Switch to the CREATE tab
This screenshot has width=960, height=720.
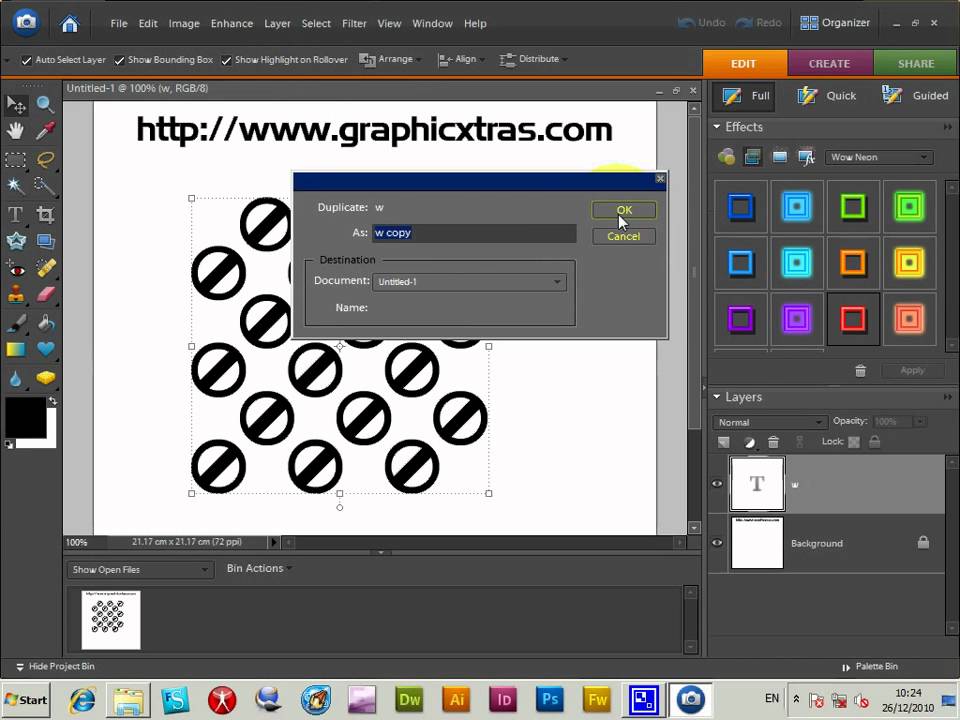[830, 64]
